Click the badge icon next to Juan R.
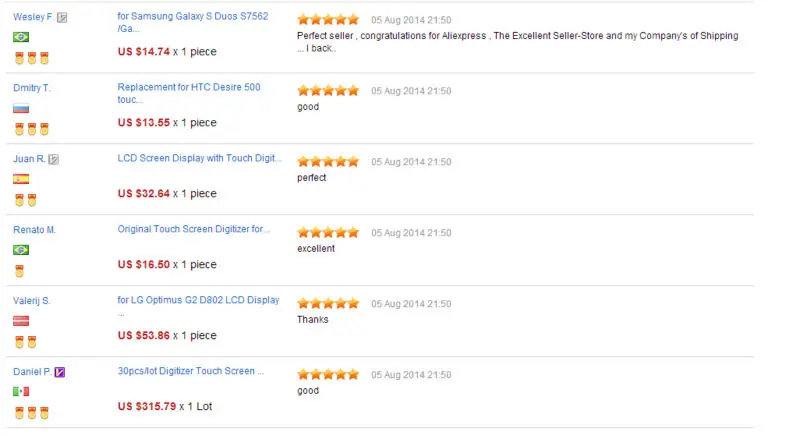 54,159
